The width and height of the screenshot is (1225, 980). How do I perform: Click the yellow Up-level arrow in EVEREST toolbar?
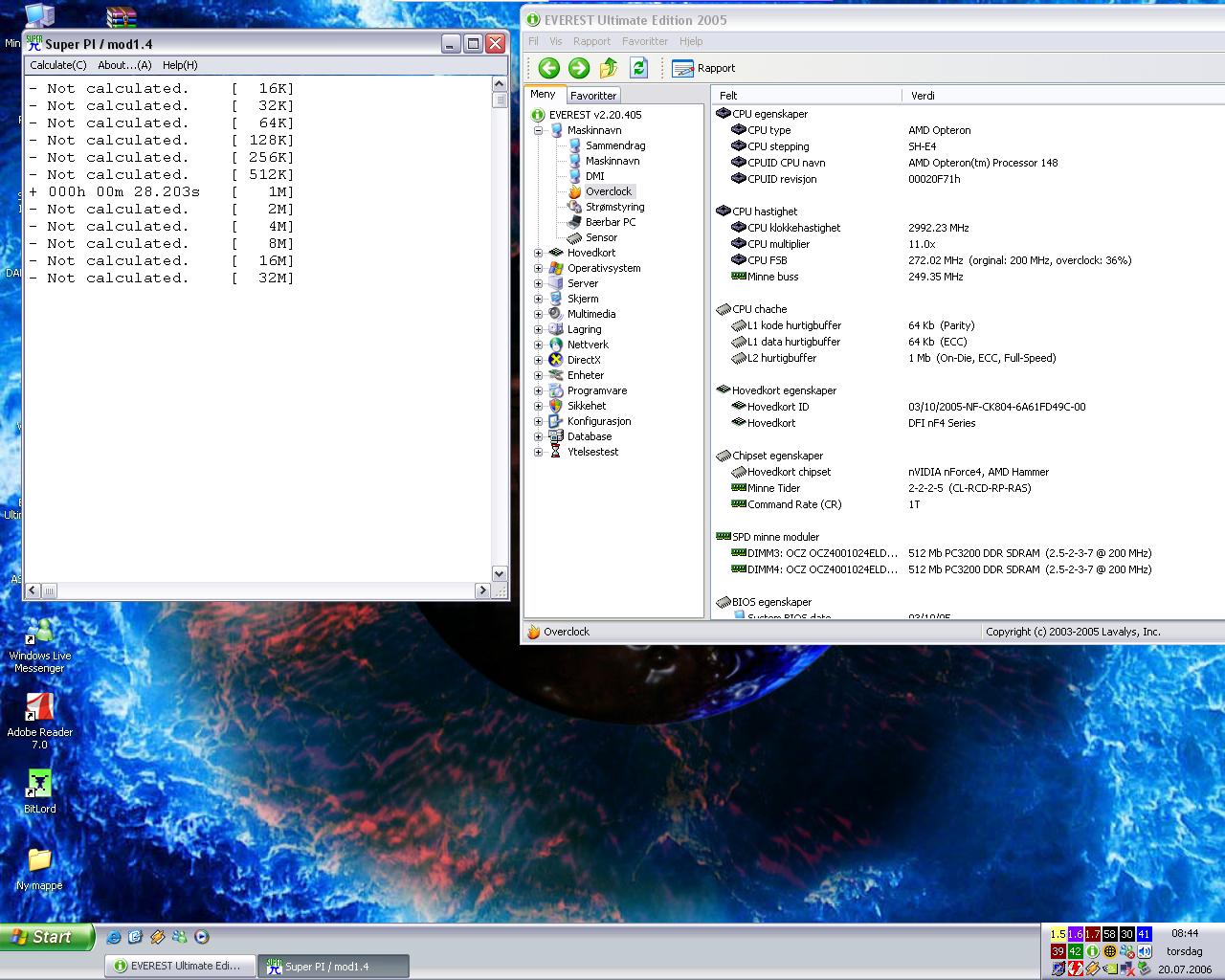click(x=609, y=68)
